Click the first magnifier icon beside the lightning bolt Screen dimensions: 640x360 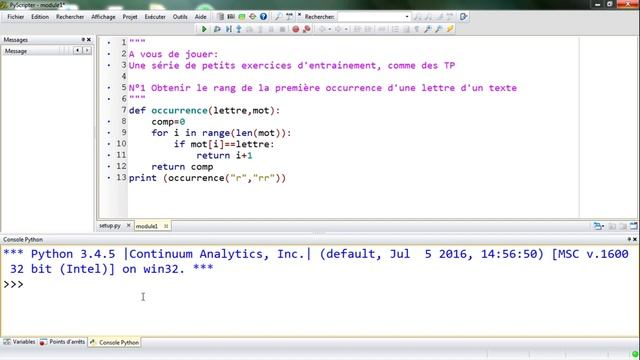pos(428,29)
